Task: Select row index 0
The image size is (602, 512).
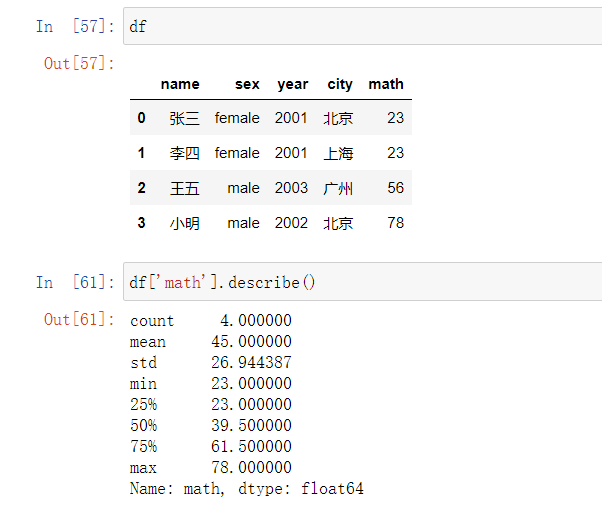Action: tap(141, 118)
